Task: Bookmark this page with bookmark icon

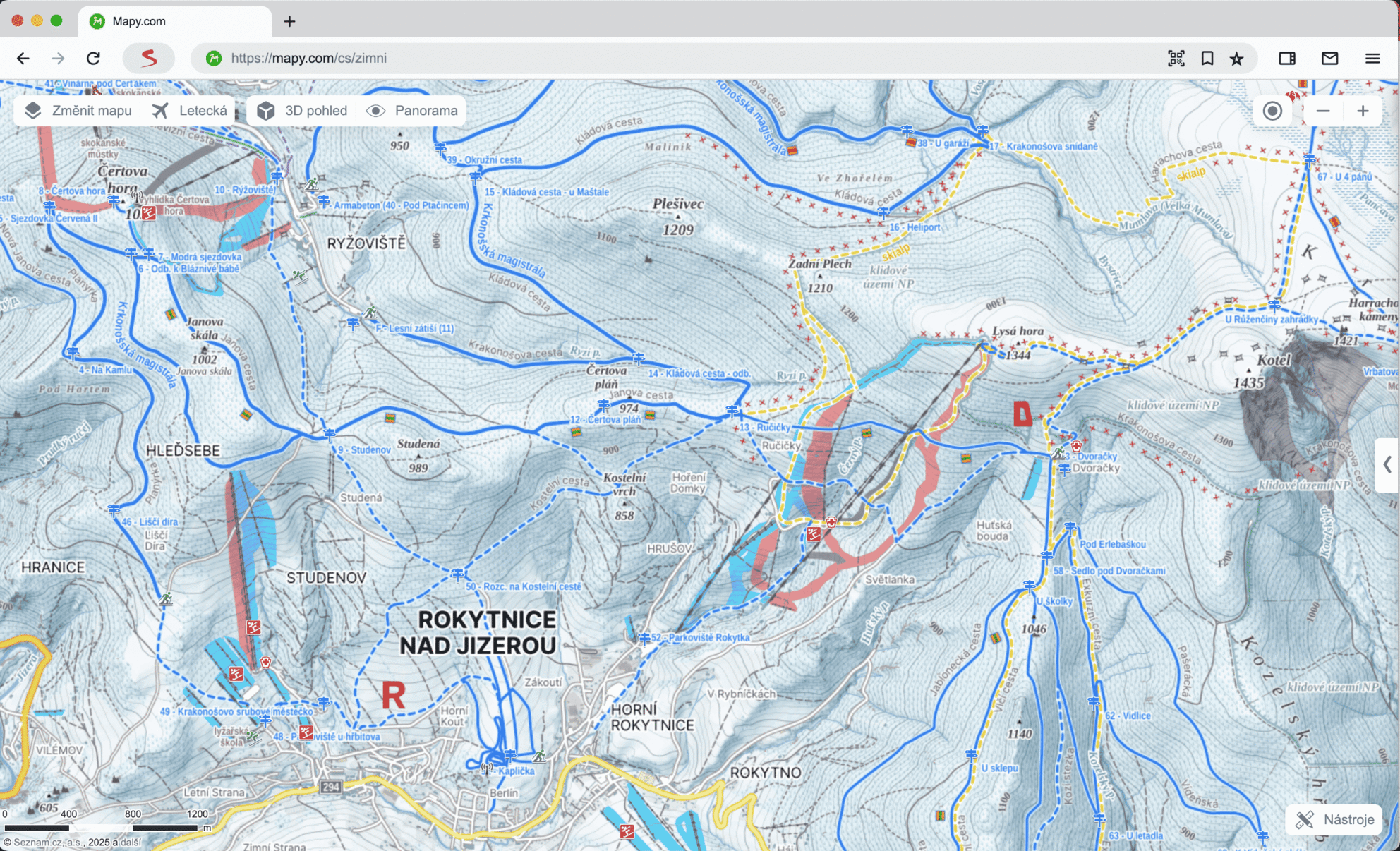Action: point(1207,59)
